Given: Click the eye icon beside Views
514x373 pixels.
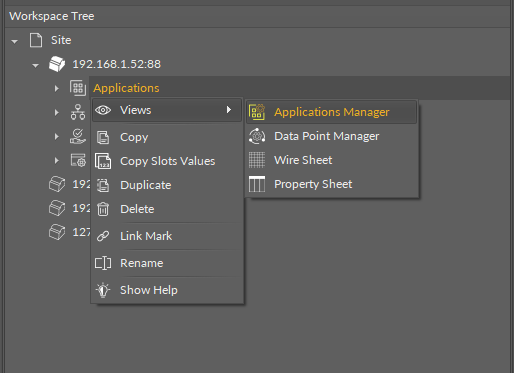Looking at the screenshot, I should tap(103, 110).
